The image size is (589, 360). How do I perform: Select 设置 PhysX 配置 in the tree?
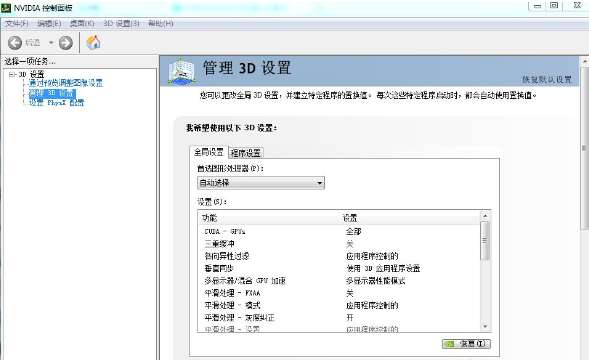[x=57, y=103]
